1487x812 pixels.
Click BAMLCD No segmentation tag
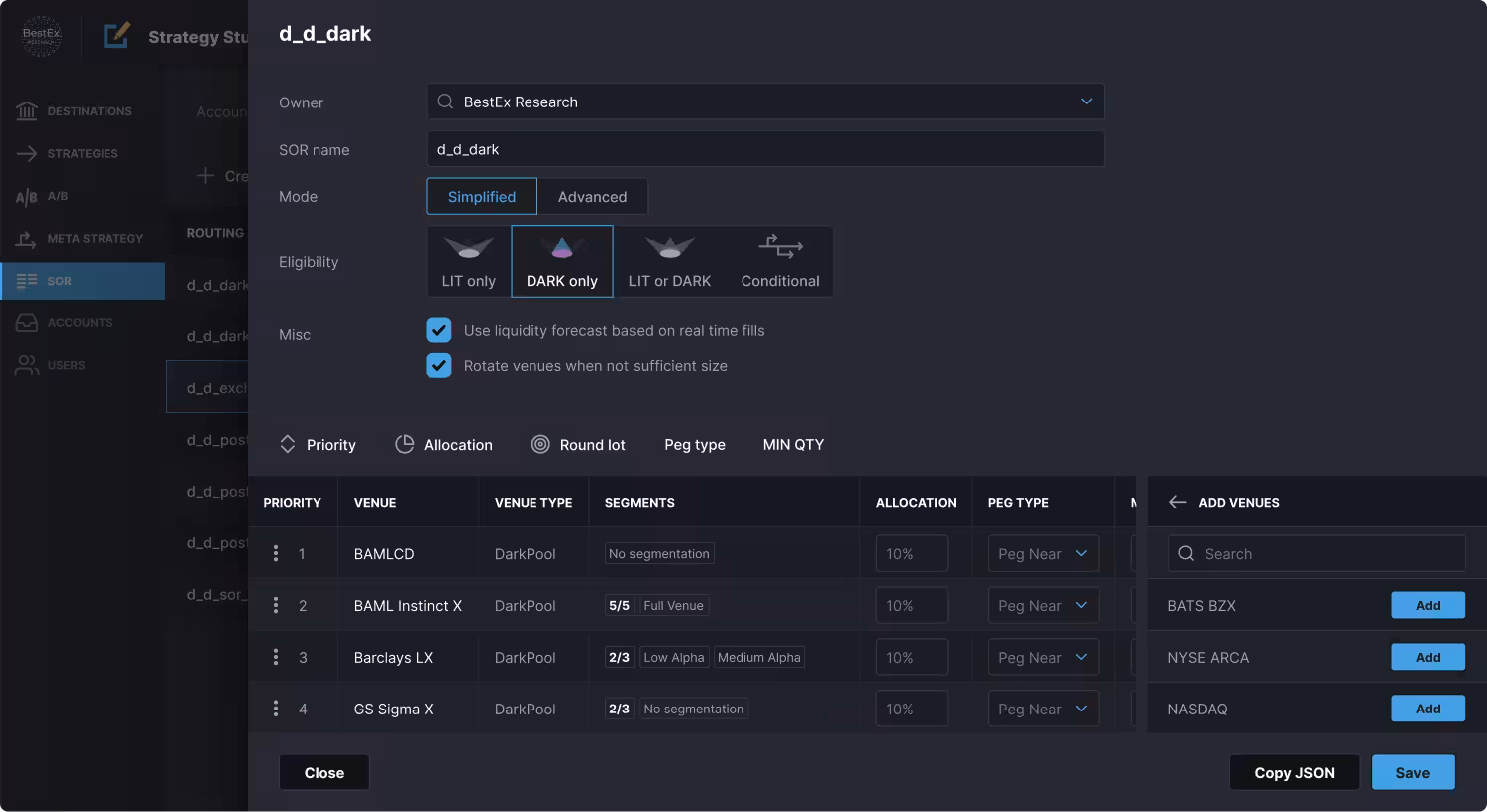(x=659, y=554)
